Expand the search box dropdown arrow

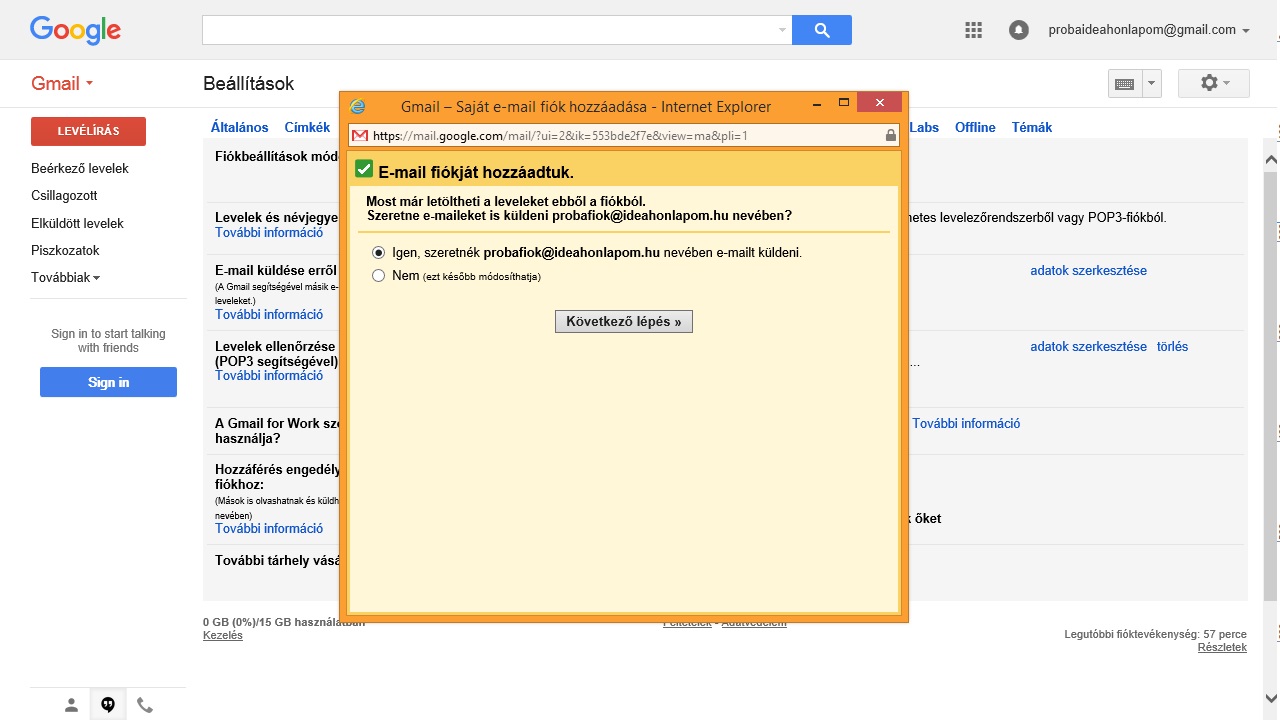pos(782,30)
